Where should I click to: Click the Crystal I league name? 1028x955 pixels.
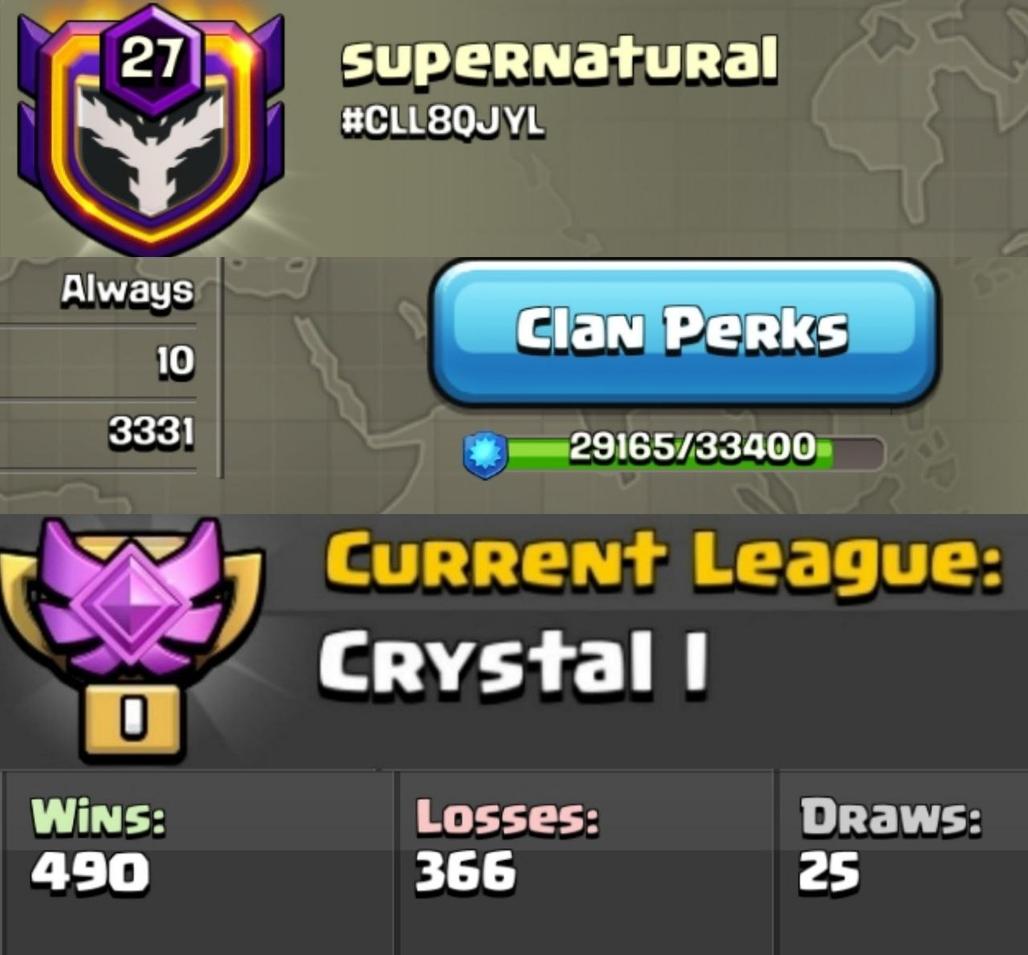(x=514, y=661)
